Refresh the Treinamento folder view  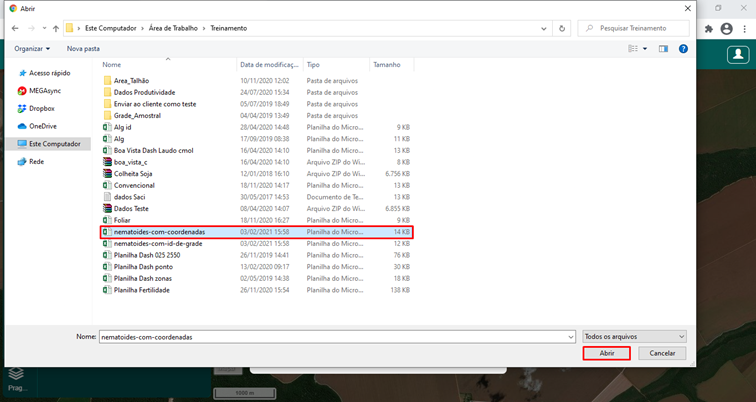pos(562,28)
